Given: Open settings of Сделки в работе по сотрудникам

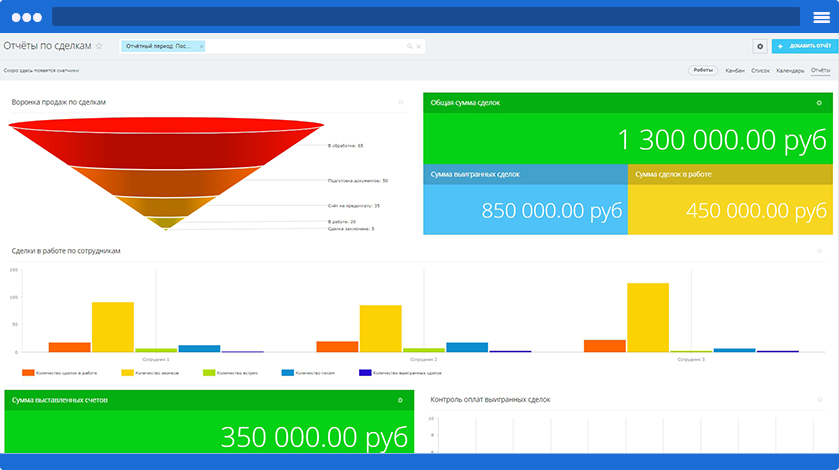Looking at the screenshot, I should (x=819, y=251).
